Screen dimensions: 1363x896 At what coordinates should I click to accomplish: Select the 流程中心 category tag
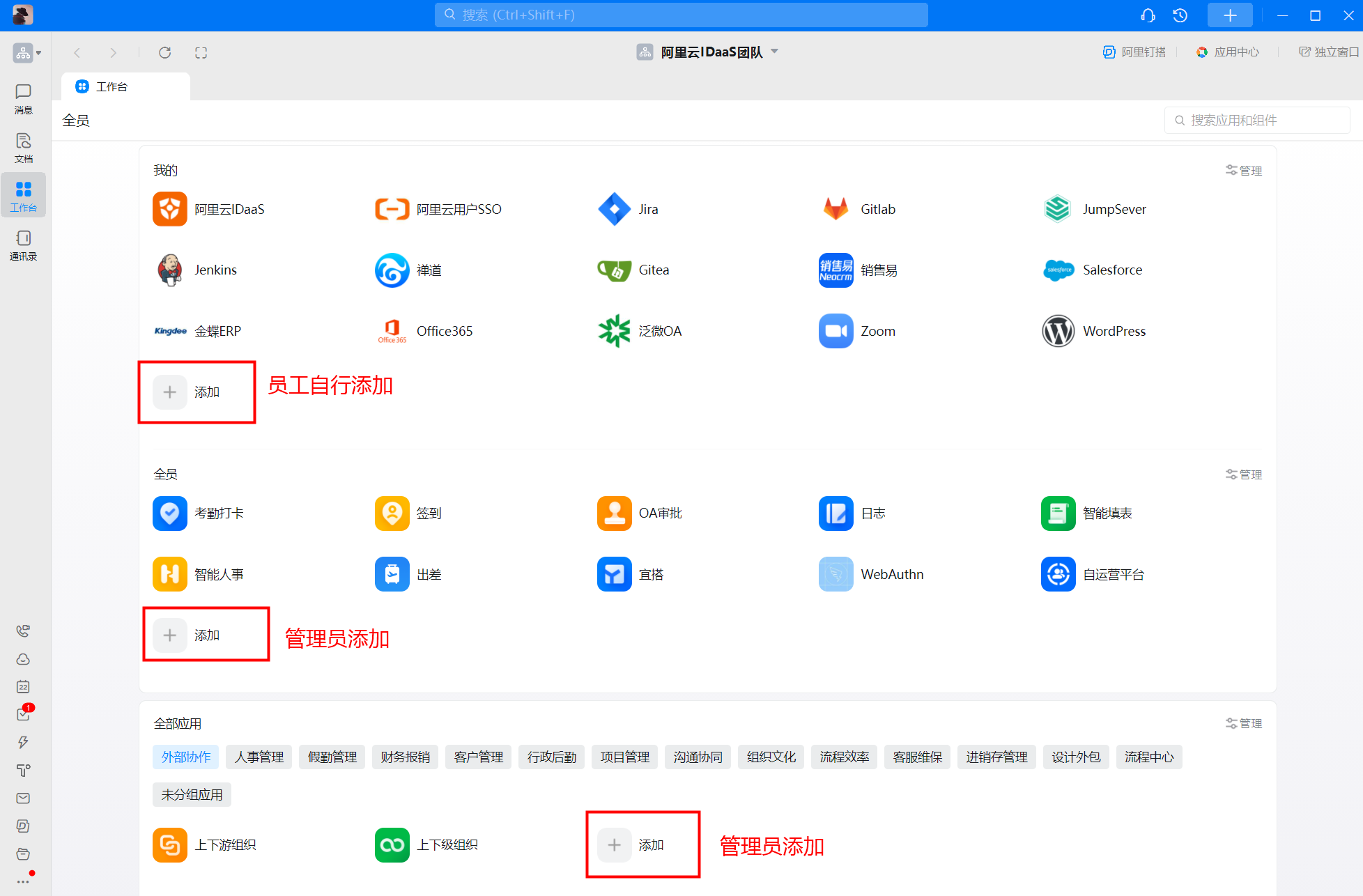(x=1149, y=757)
